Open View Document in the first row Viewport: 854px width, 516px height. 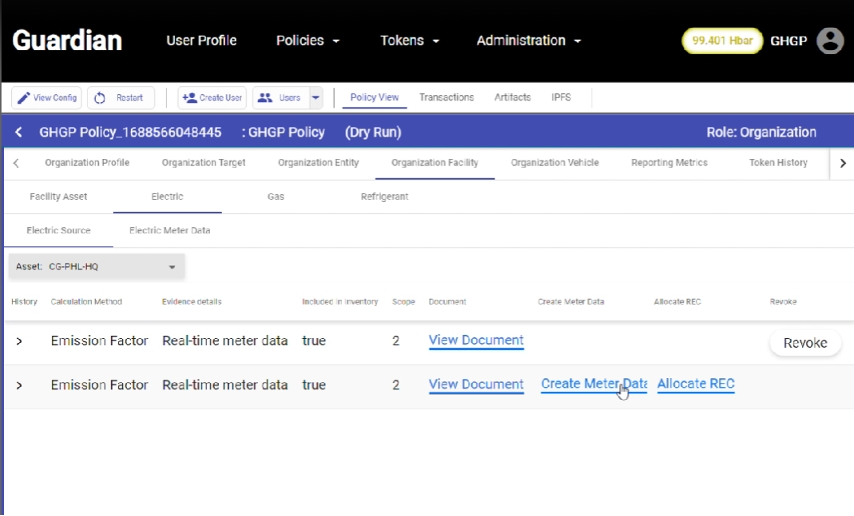tap(476, 340)
